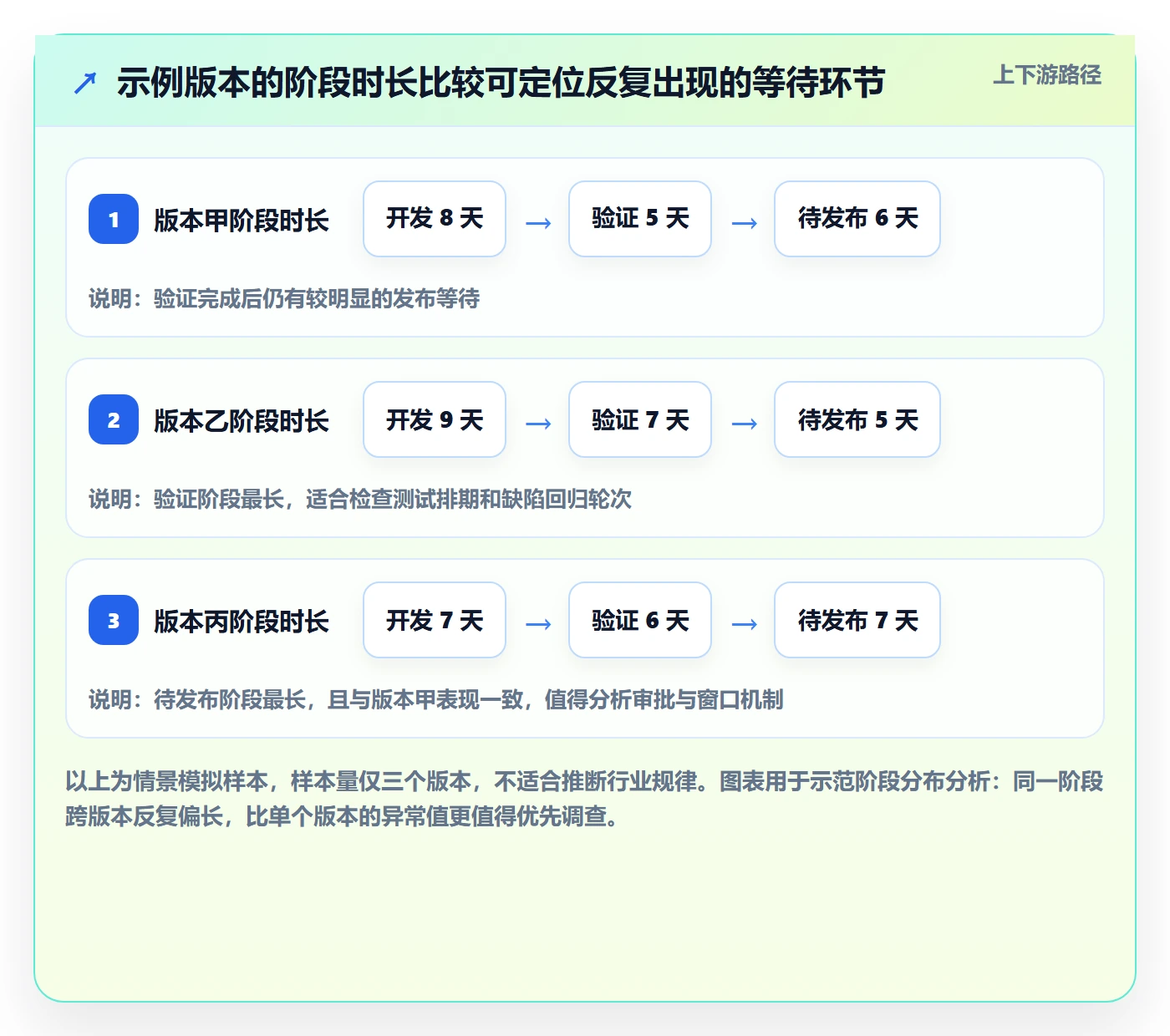Click arrow between 验证 7 天 and 待发布 5 天
Viewport: 1170px width, 1036px height.
[x=744, y=423]
